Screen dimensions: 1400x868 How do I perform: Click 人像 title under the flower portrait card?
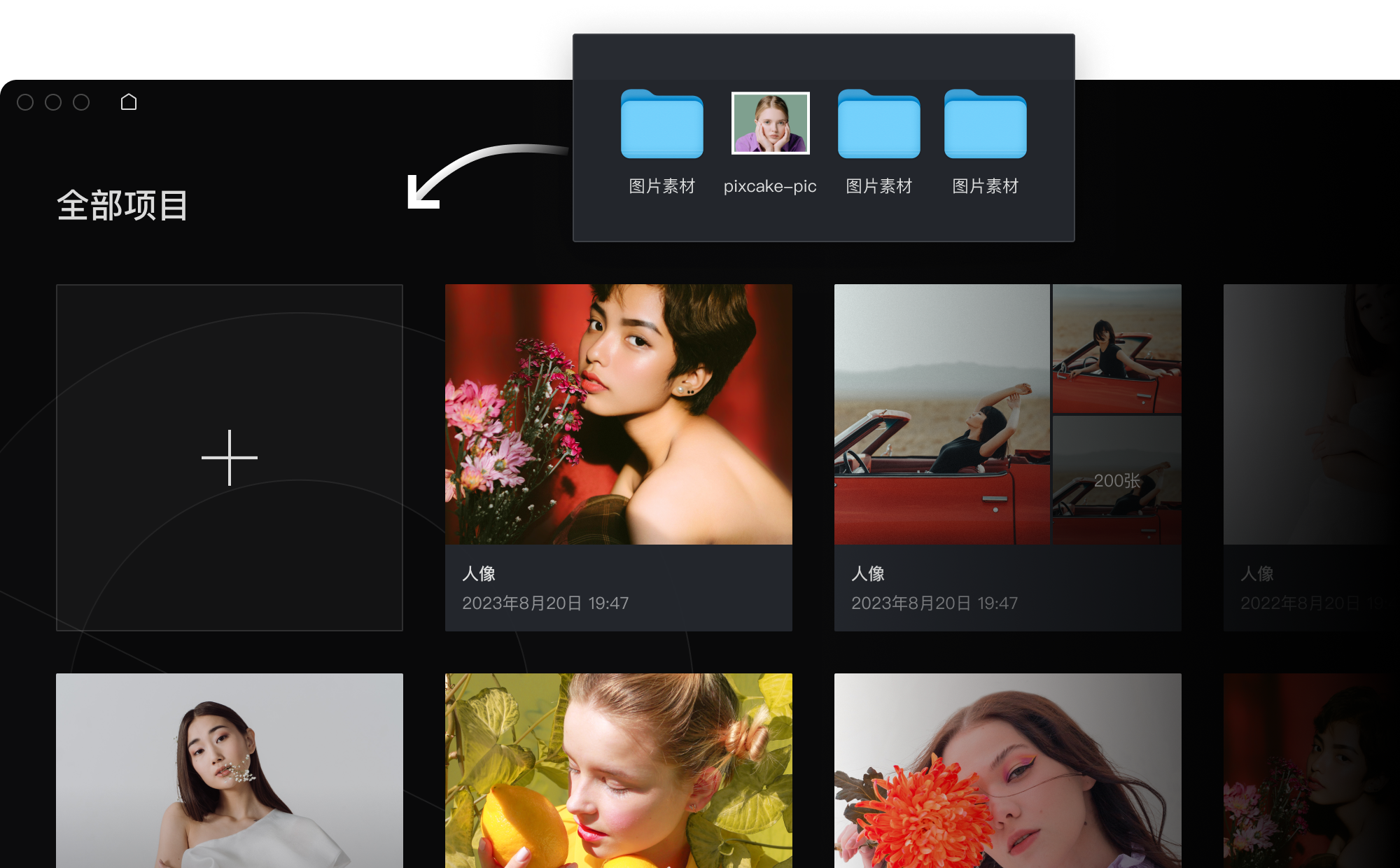click(479, 574)
